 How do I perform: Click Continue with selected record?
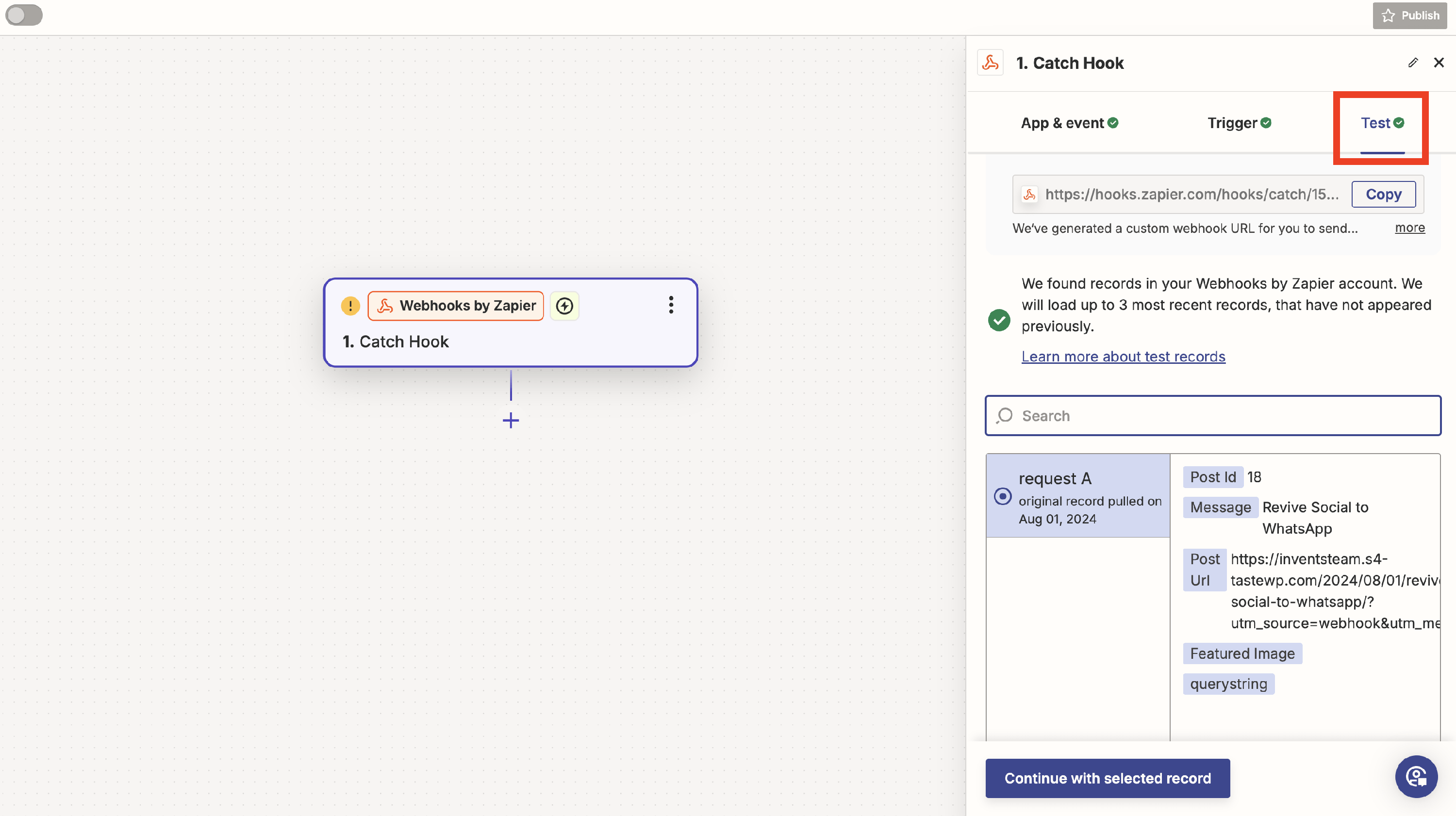pyautogui.click(x=1107, y=778)
